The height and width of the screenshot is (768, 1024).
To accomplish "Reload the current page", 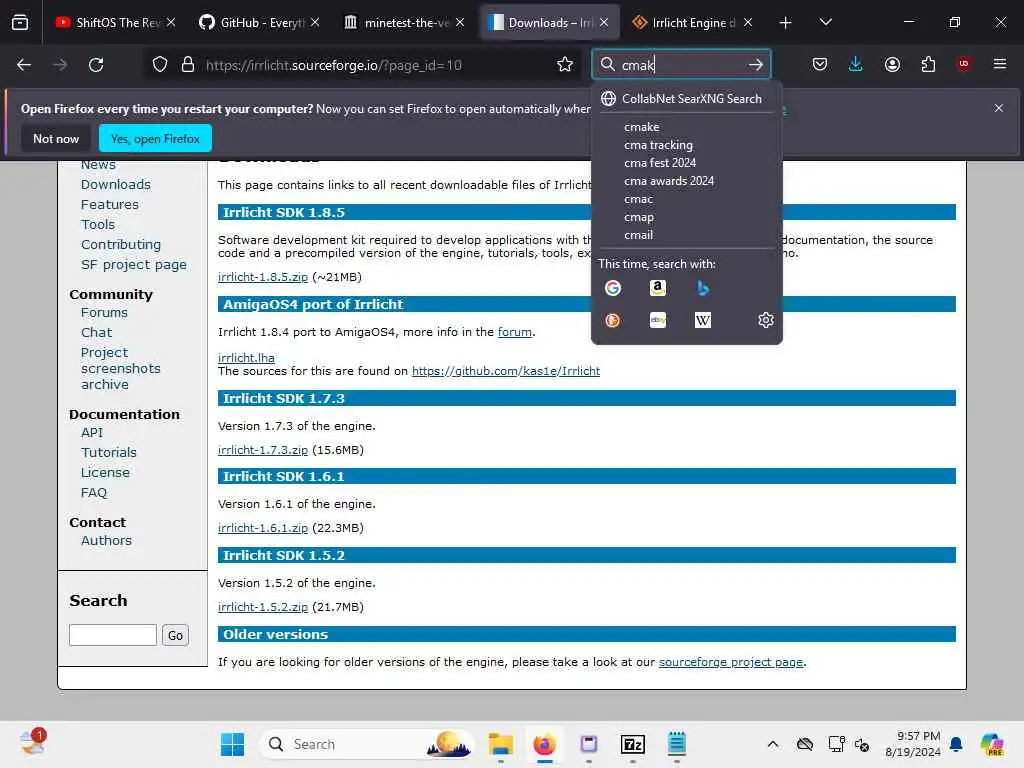I will click(x=96, y=65).
